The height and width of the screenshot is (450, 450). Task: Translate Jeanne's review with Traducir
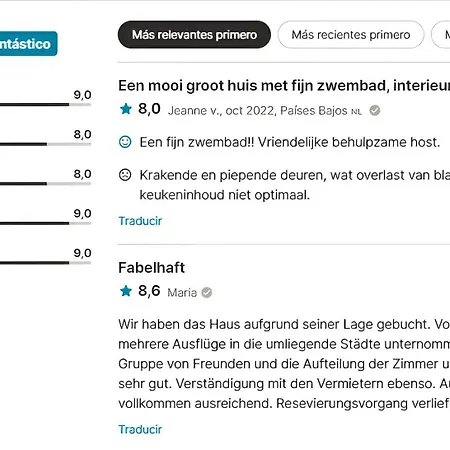point(140,221)
